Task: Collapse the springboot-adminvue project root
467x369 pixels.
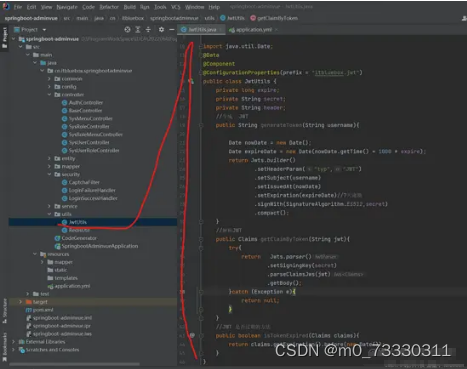Action: tap(14, 39)
